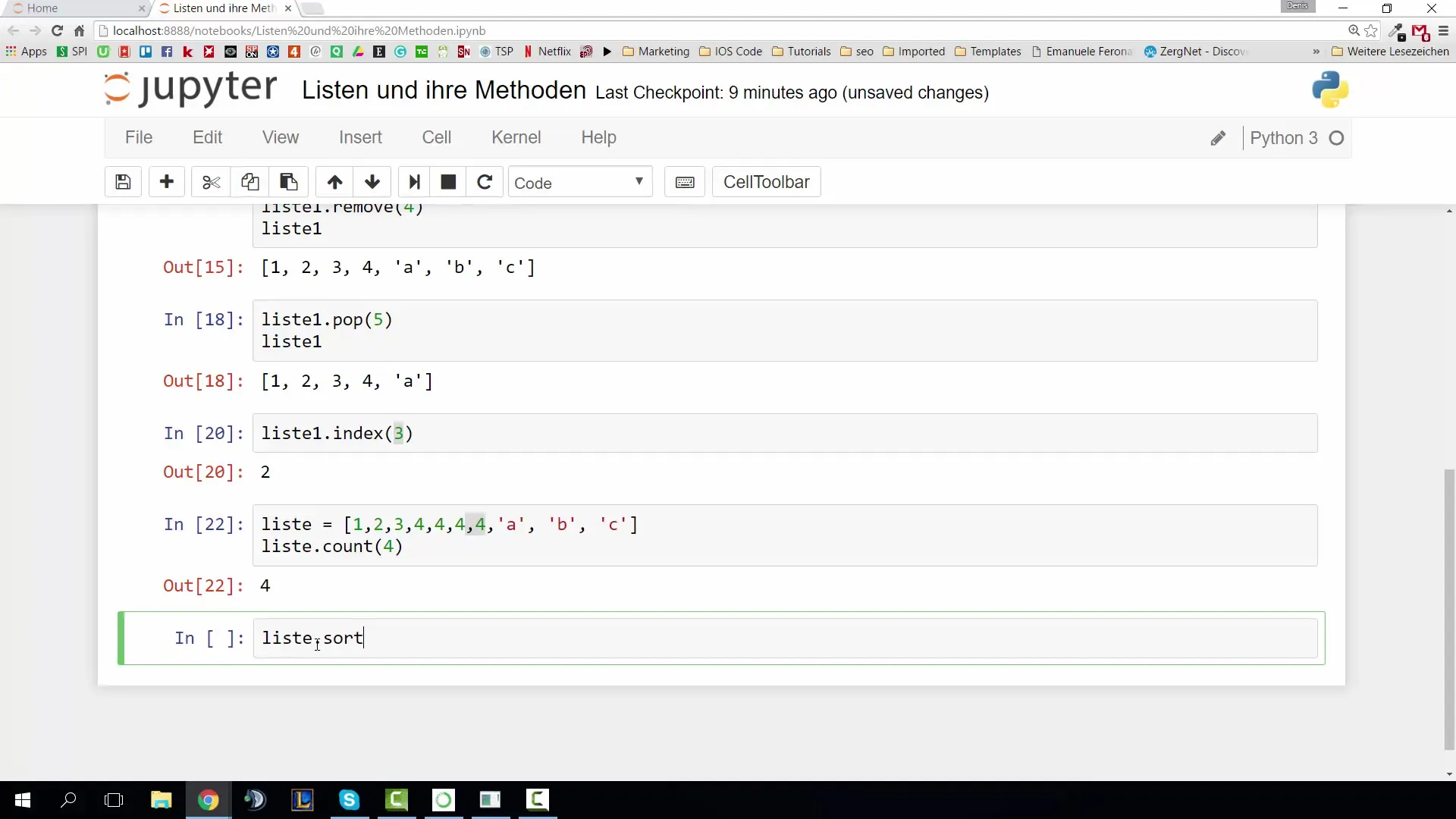Paste cells below icon
The image size is (1456, 819).
tap(289, 182)
